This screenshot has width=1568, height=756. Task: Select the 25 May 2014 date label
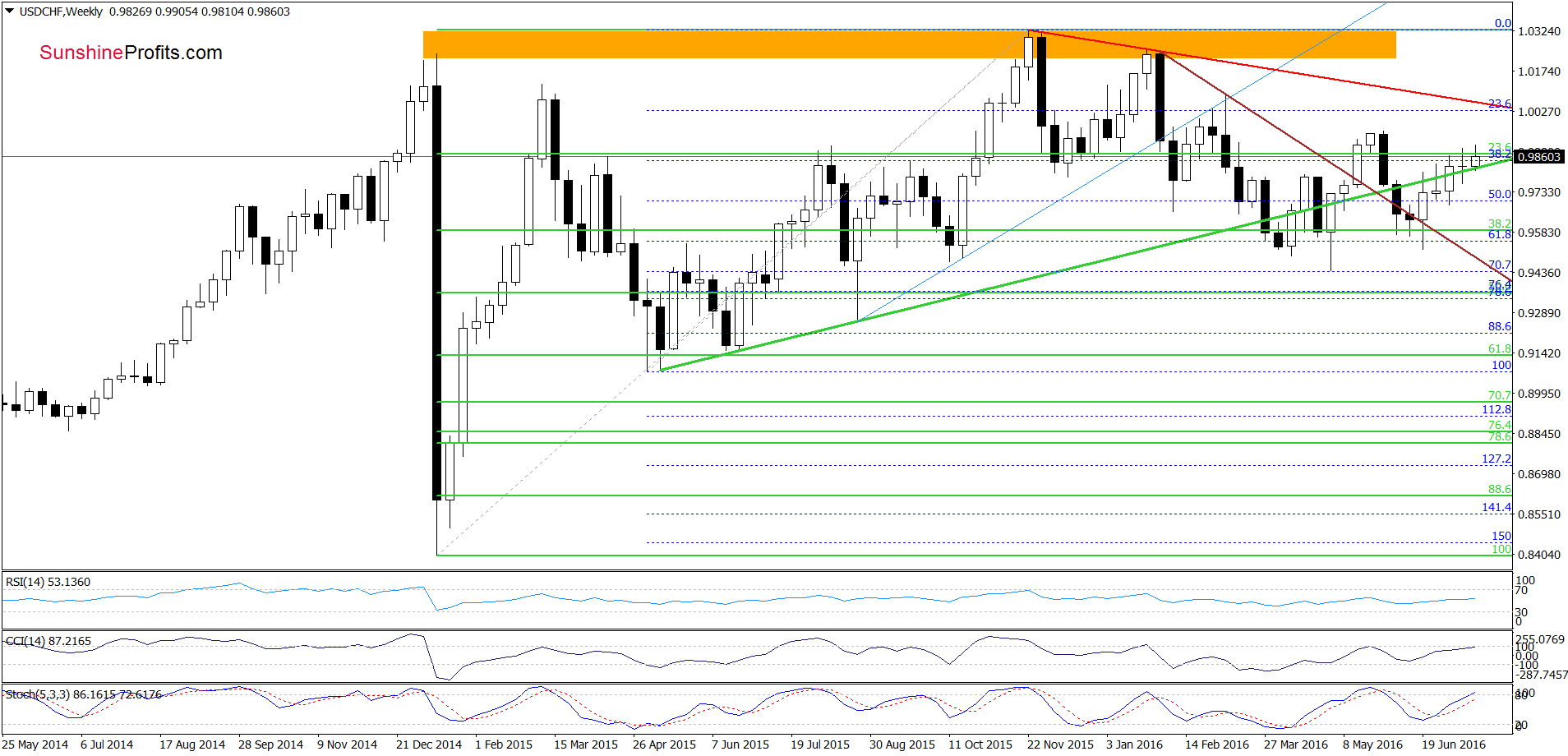(x=35, y=744)
